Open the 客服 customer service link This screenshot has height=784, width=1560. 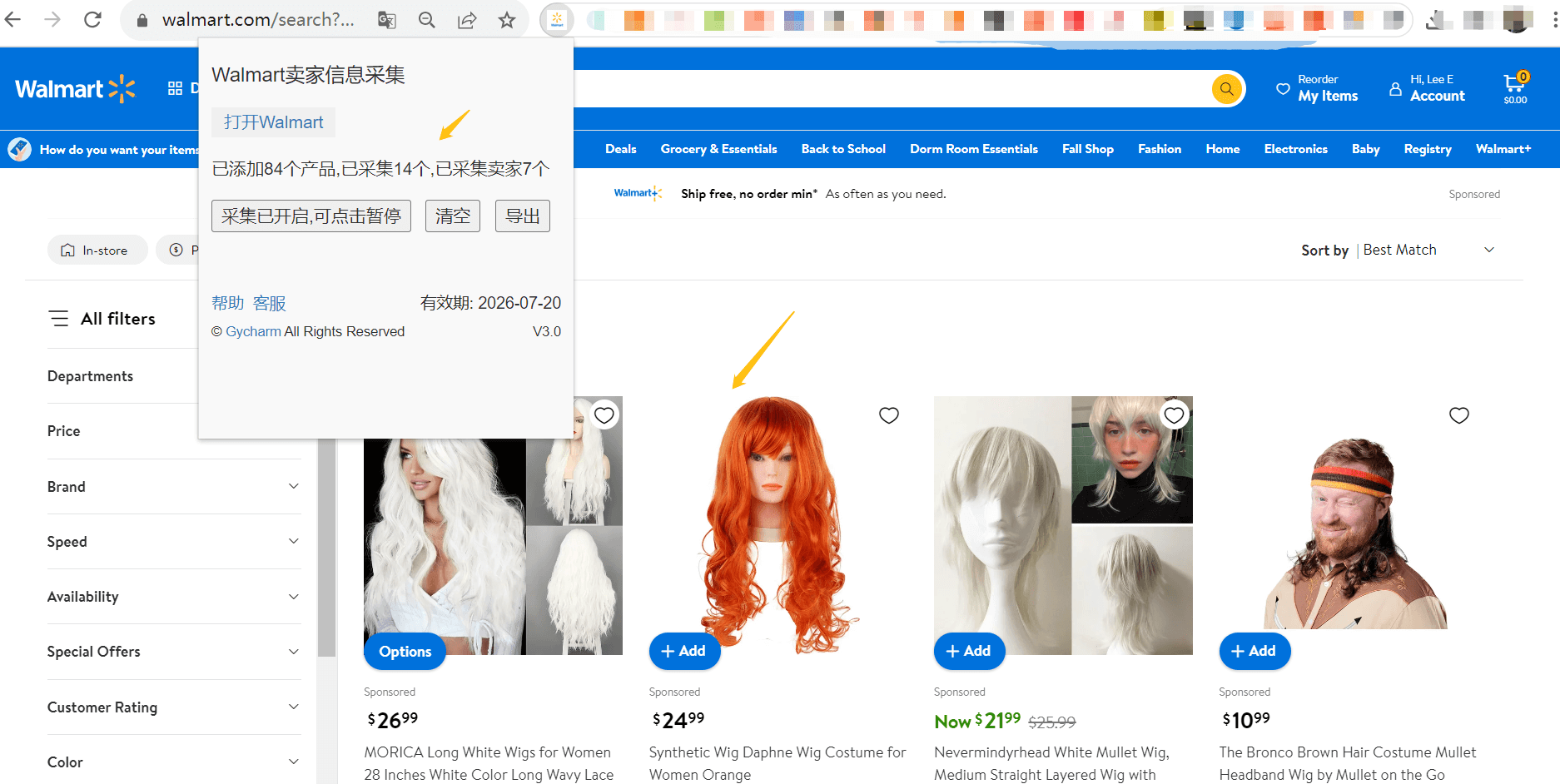click(x=270, y=303)
